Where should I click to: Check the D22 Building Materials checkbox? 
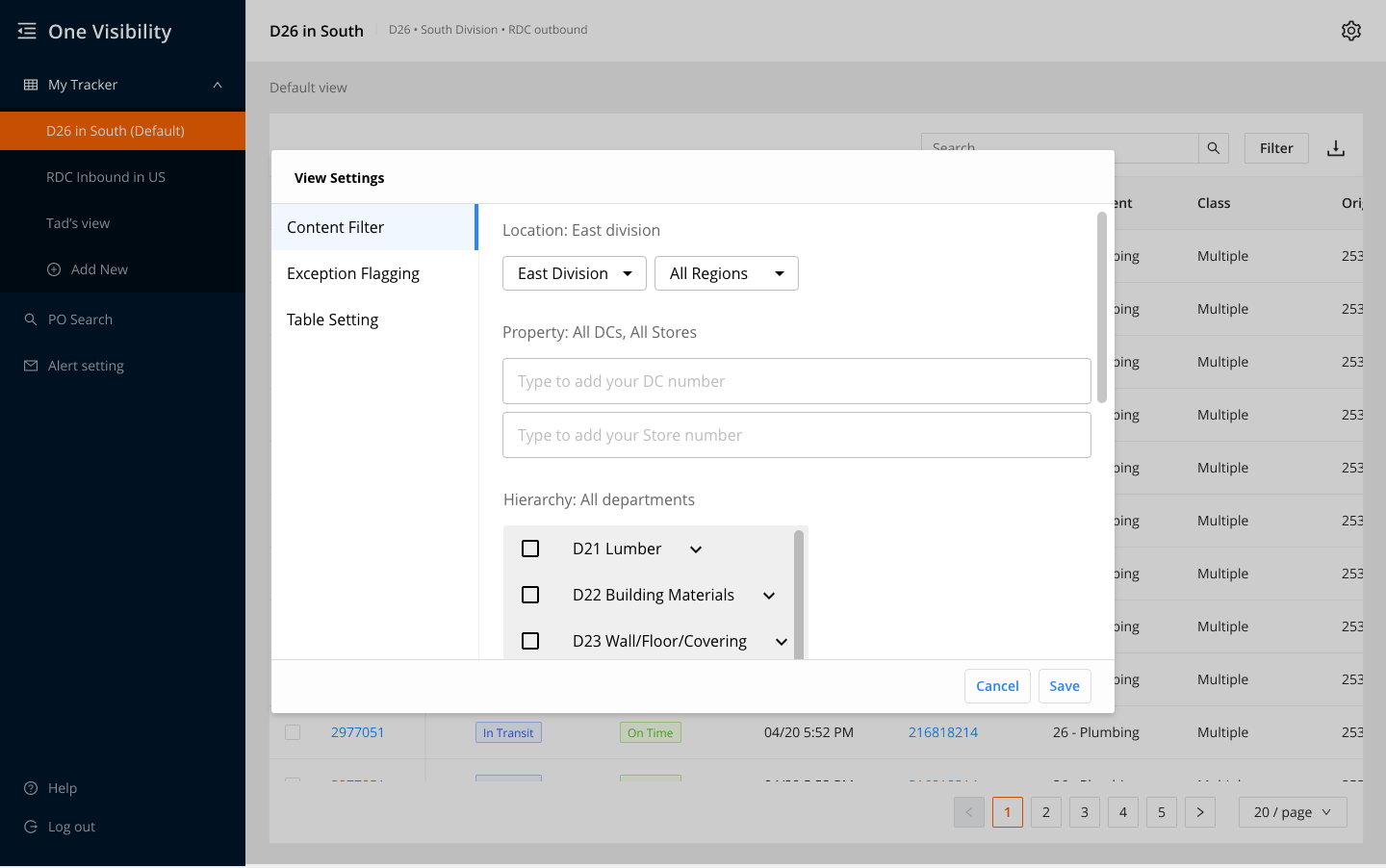[x=530, y=595]
